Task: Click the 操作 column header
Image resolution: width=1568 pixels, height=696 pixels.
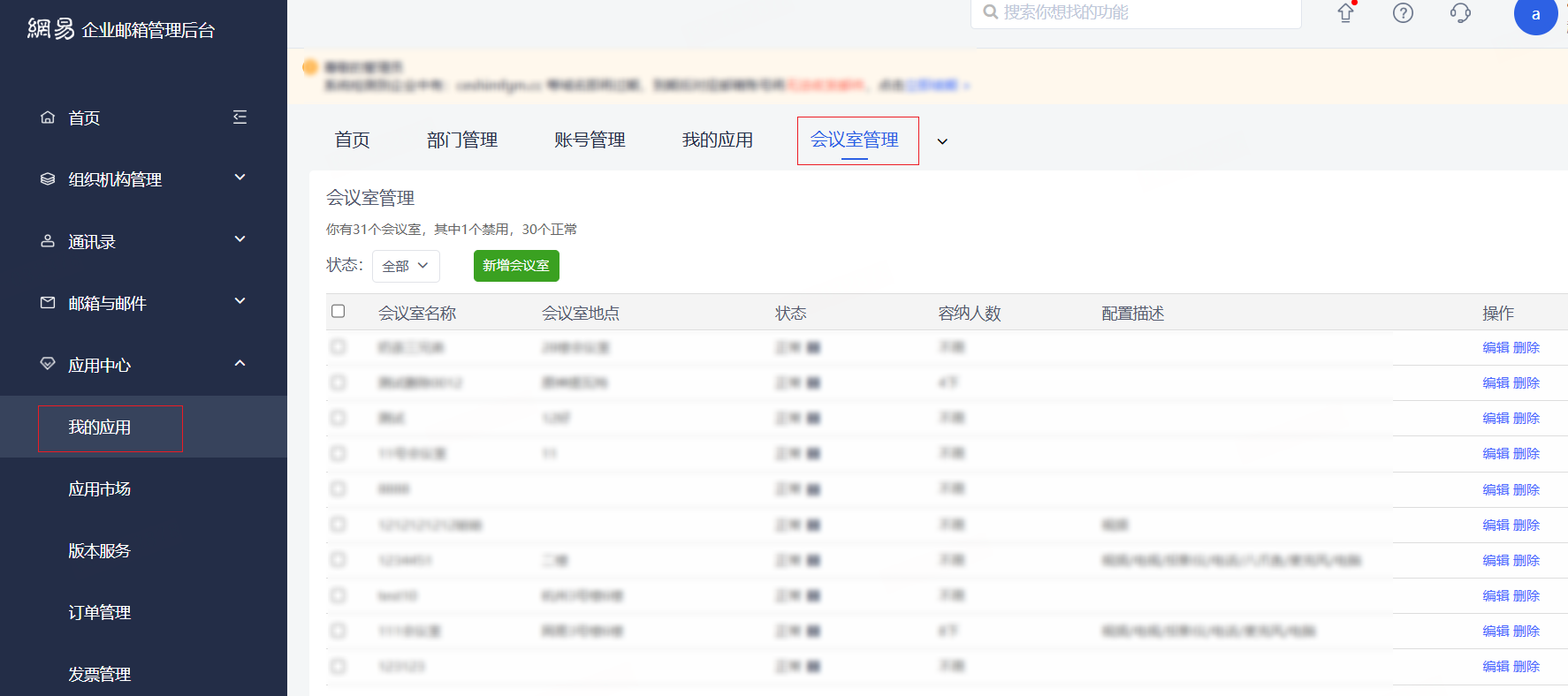Action: 1498,313
